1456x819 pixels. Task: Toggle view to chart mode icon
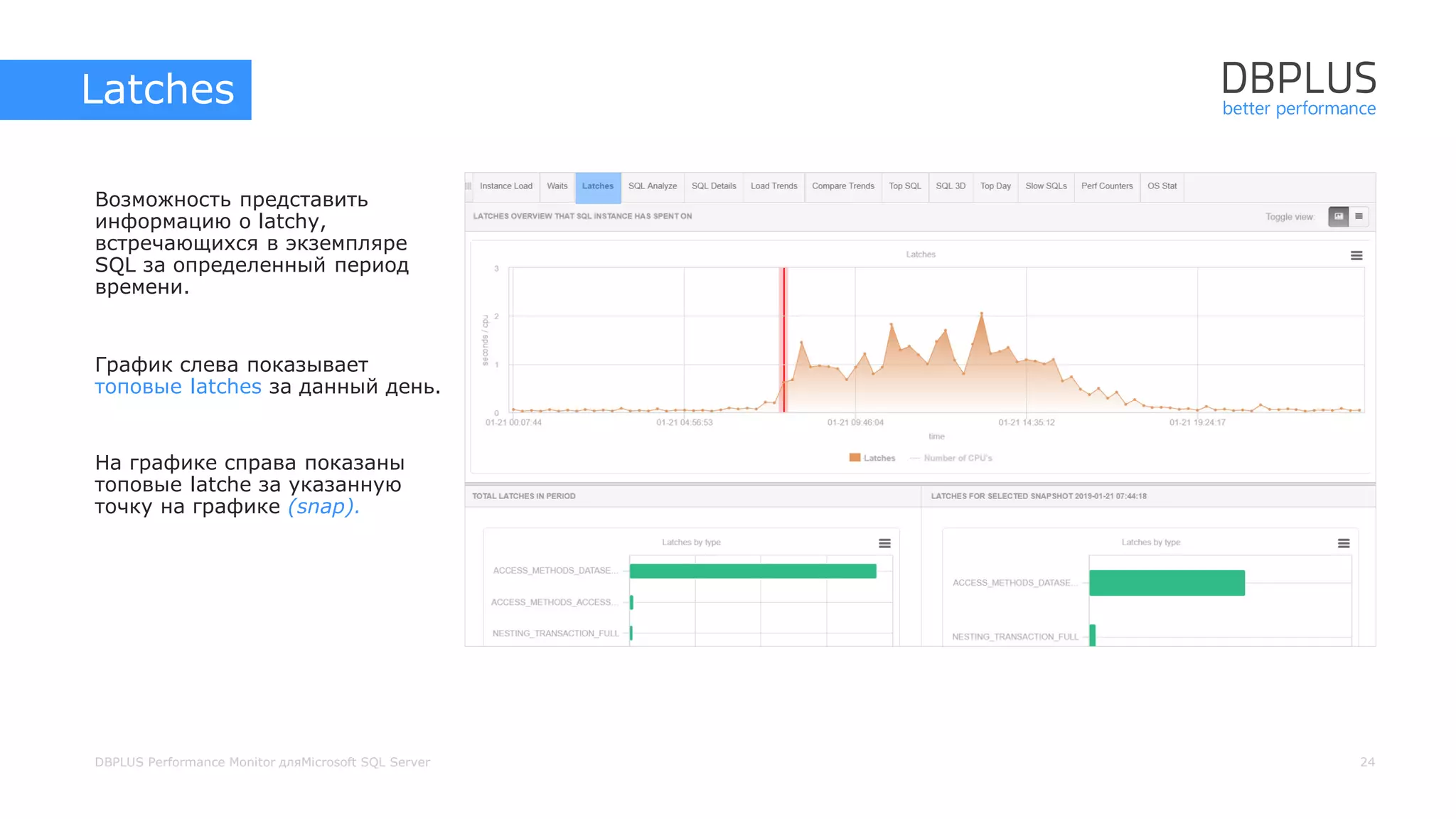[x=1339, y=217]
